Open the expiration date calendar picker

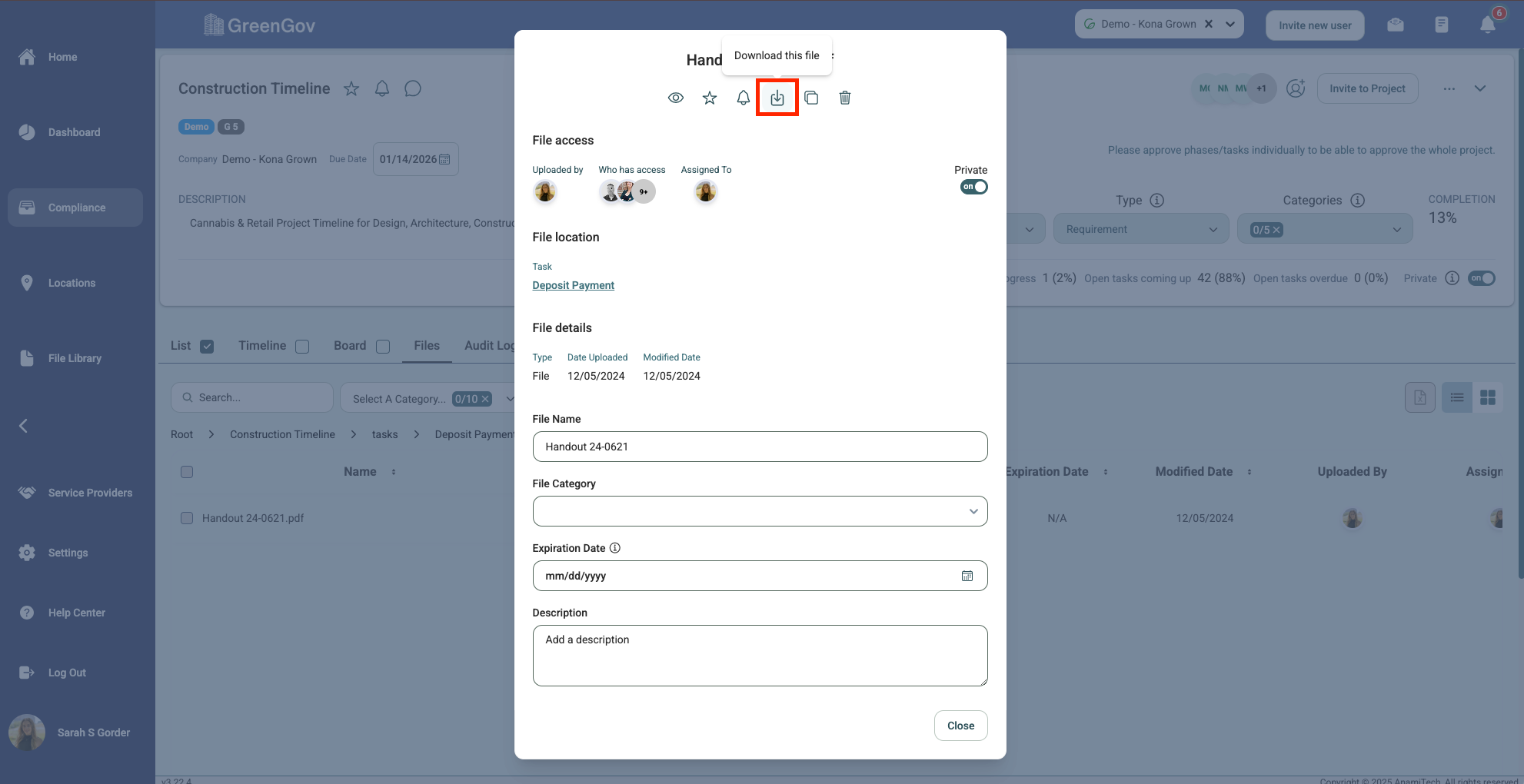point(967,576)
